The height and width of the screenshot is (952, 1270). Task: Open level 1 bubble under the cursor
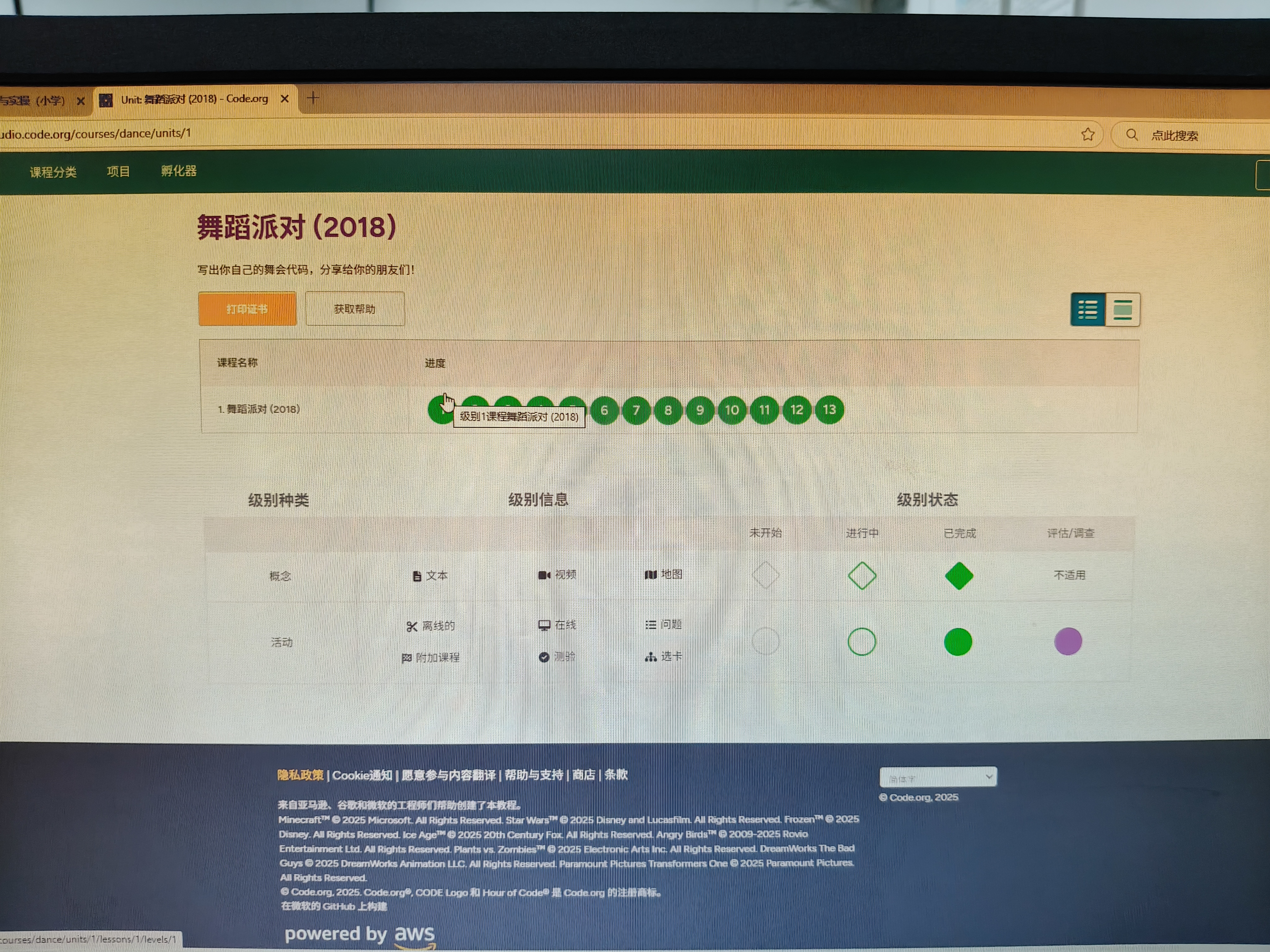point(441,410)
